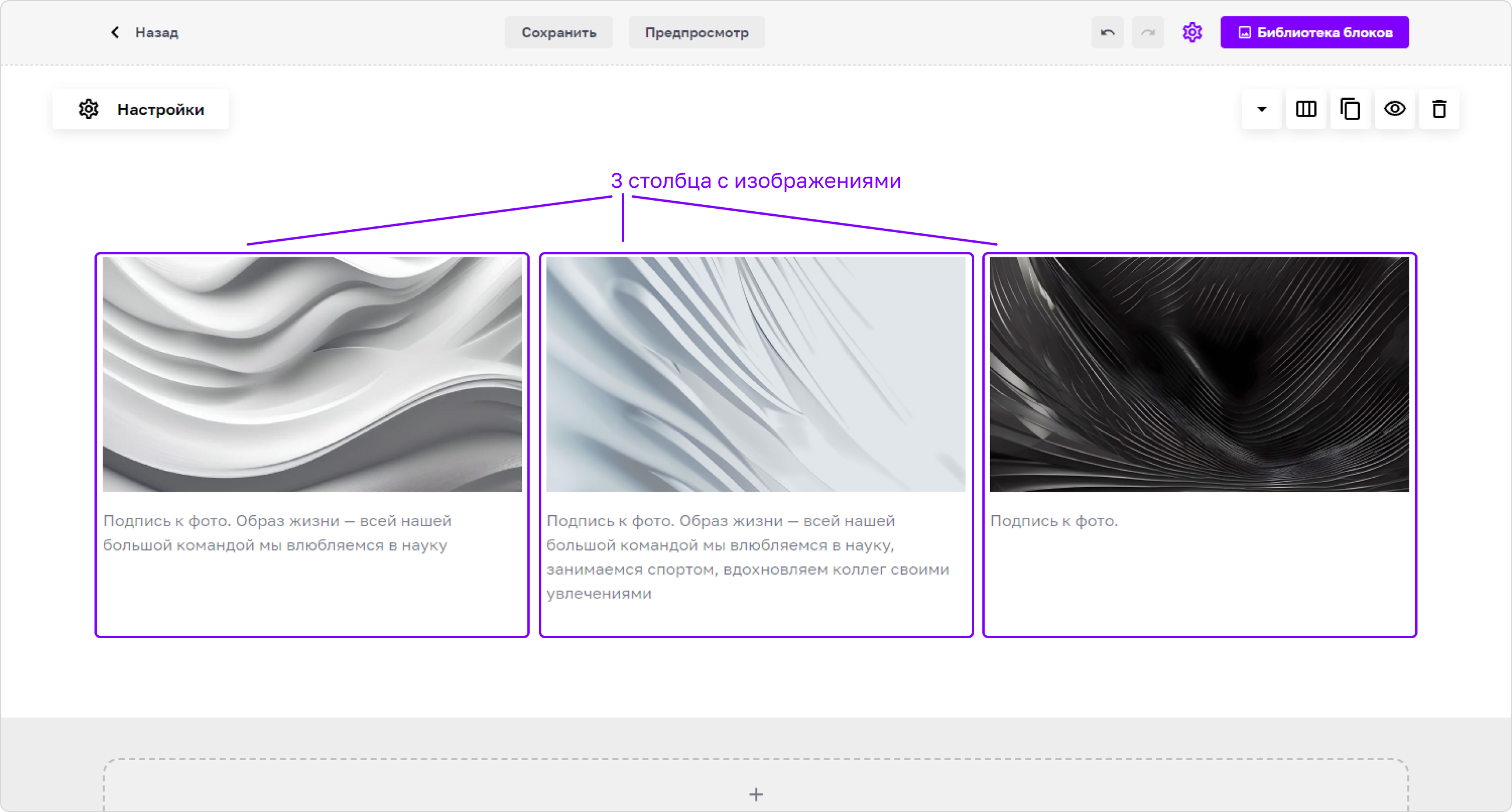The image size is (1512, 812).
Task: Expand the block dropdown arrow
Action: tap(1261, 108)
